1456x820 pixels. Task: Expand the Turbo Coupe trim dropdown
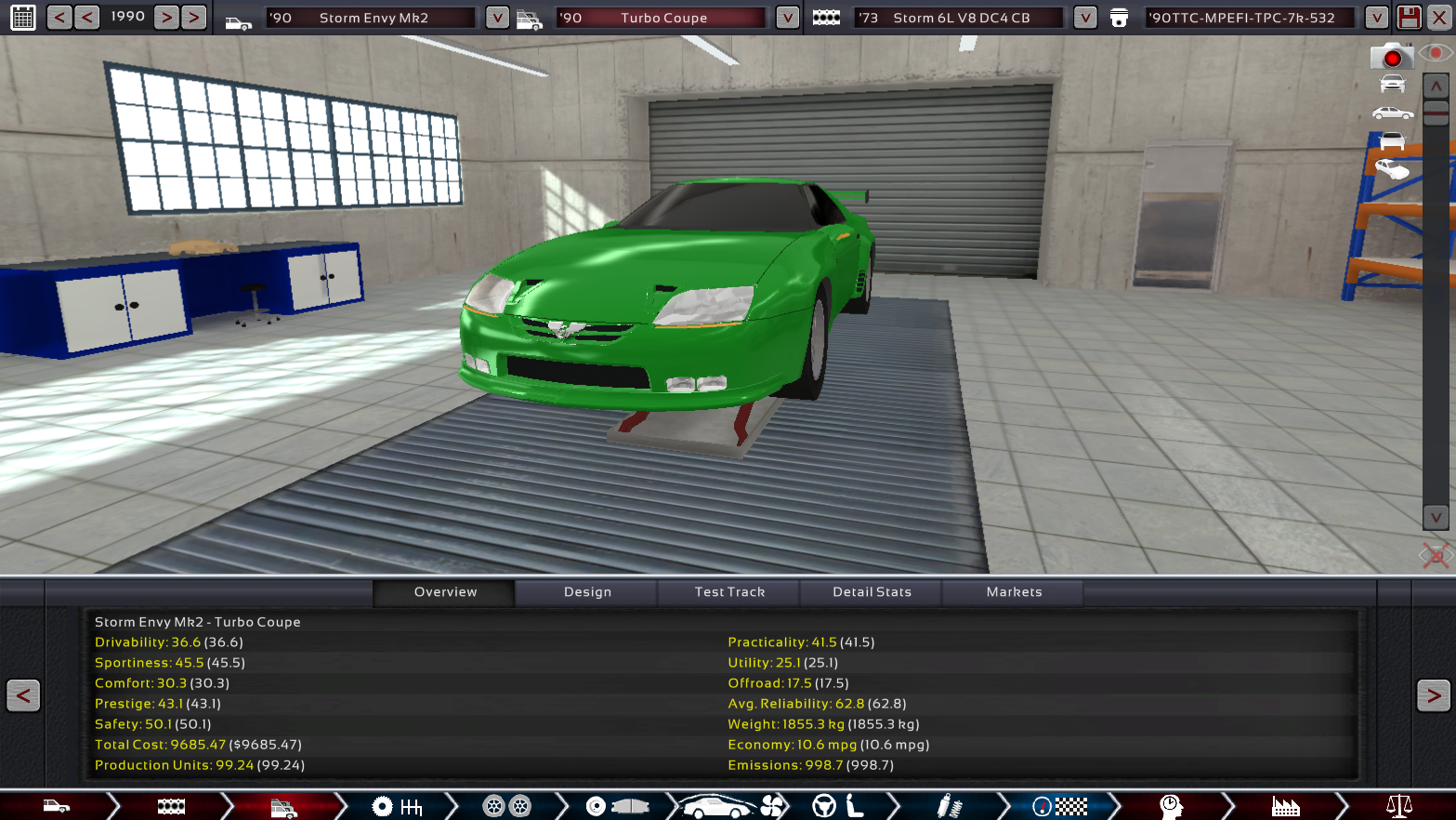pyautogui.click(x=787, y=18)
